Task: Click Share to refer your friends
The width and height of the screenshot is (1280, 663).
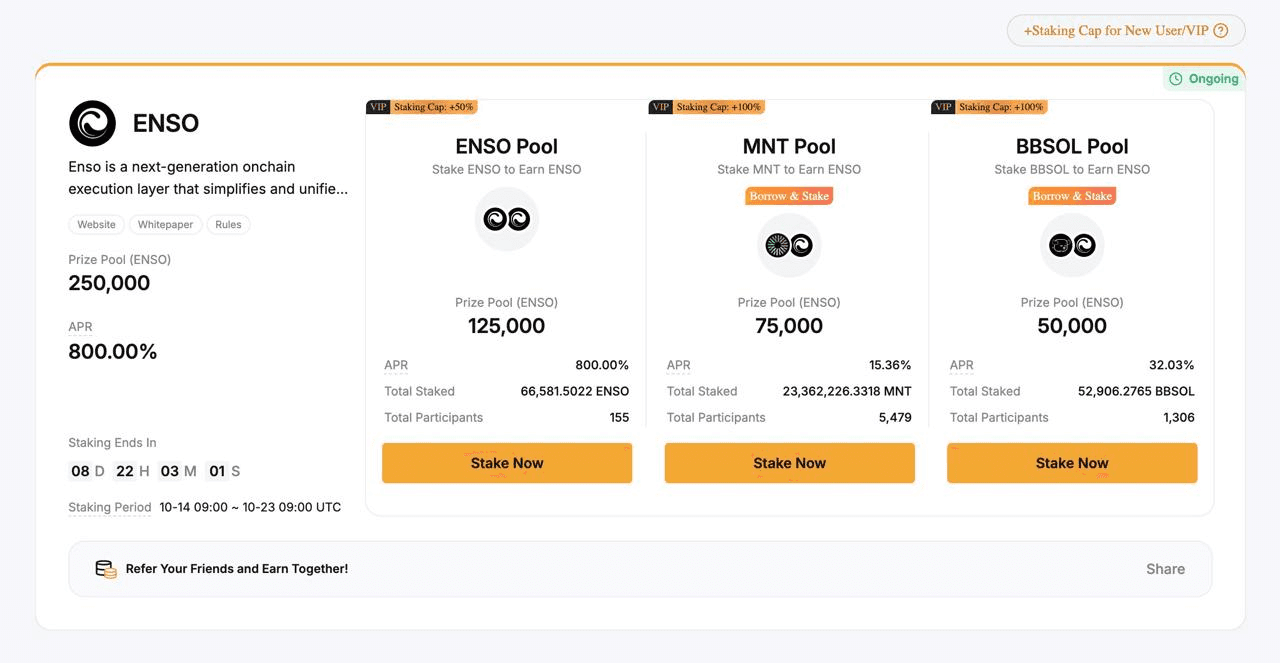Action: 1165,568
